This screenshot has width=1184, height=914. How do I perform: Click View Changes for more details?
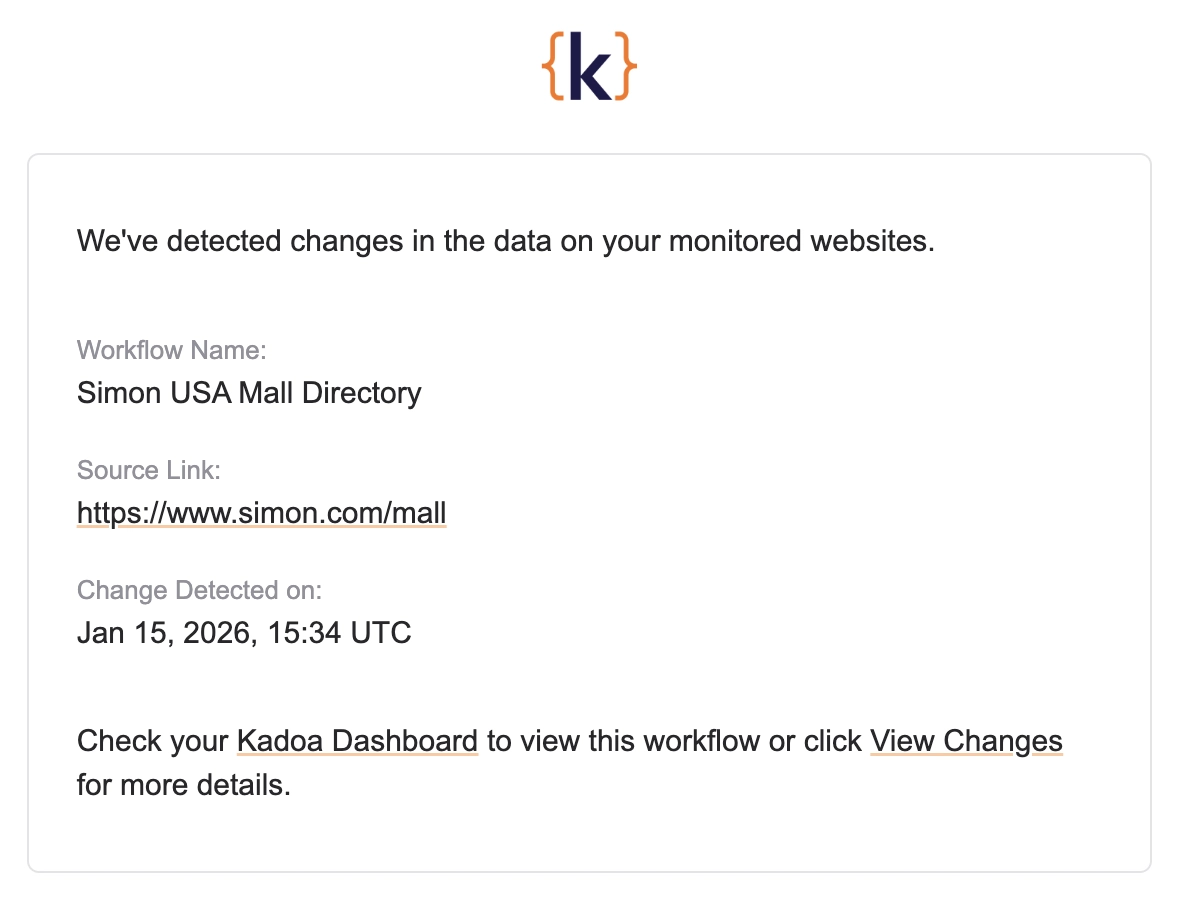966,741
